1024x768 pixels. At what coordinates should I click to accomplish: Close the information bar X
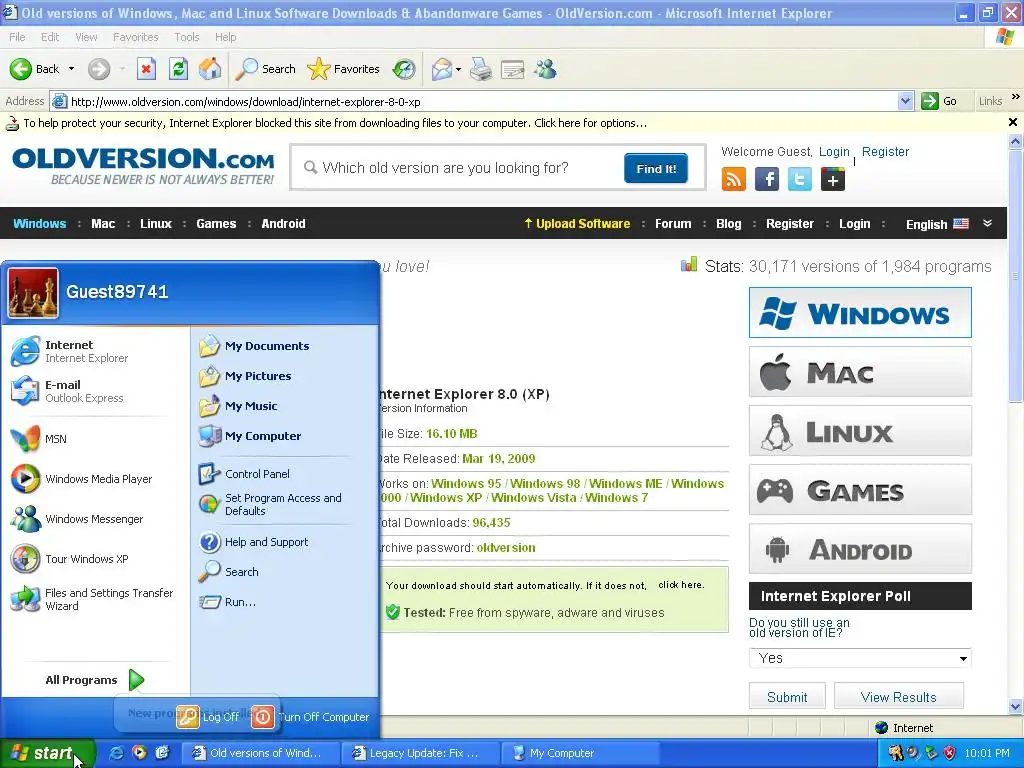pyautogui.click(x=1012, y=122)
